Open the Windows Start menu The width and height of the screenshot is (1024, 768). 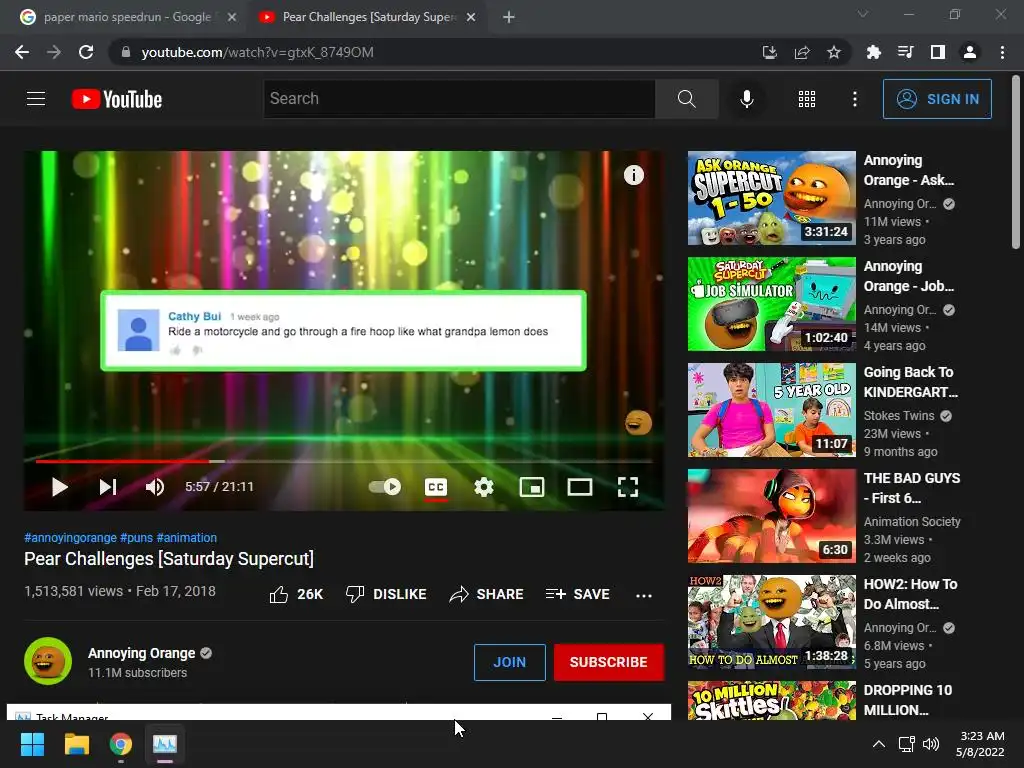click(x=32, y=744)
